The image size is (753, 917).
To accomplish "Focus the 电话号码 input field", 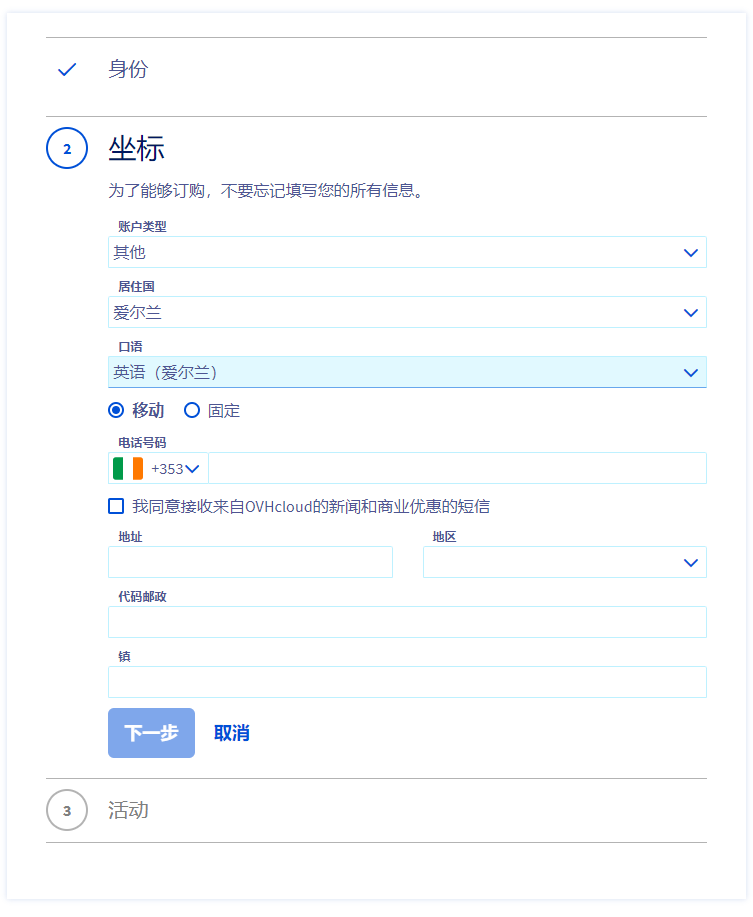I will click(456, 468).
